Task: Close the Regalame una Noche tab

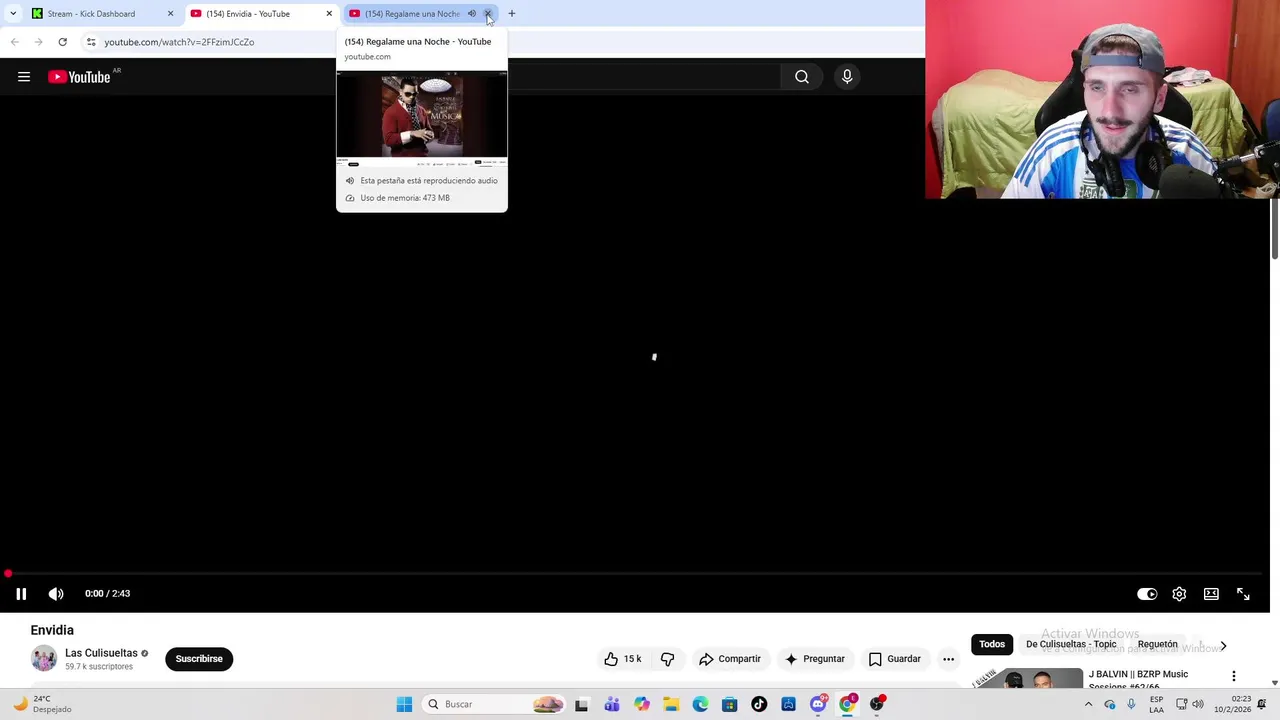Action: 488,14
